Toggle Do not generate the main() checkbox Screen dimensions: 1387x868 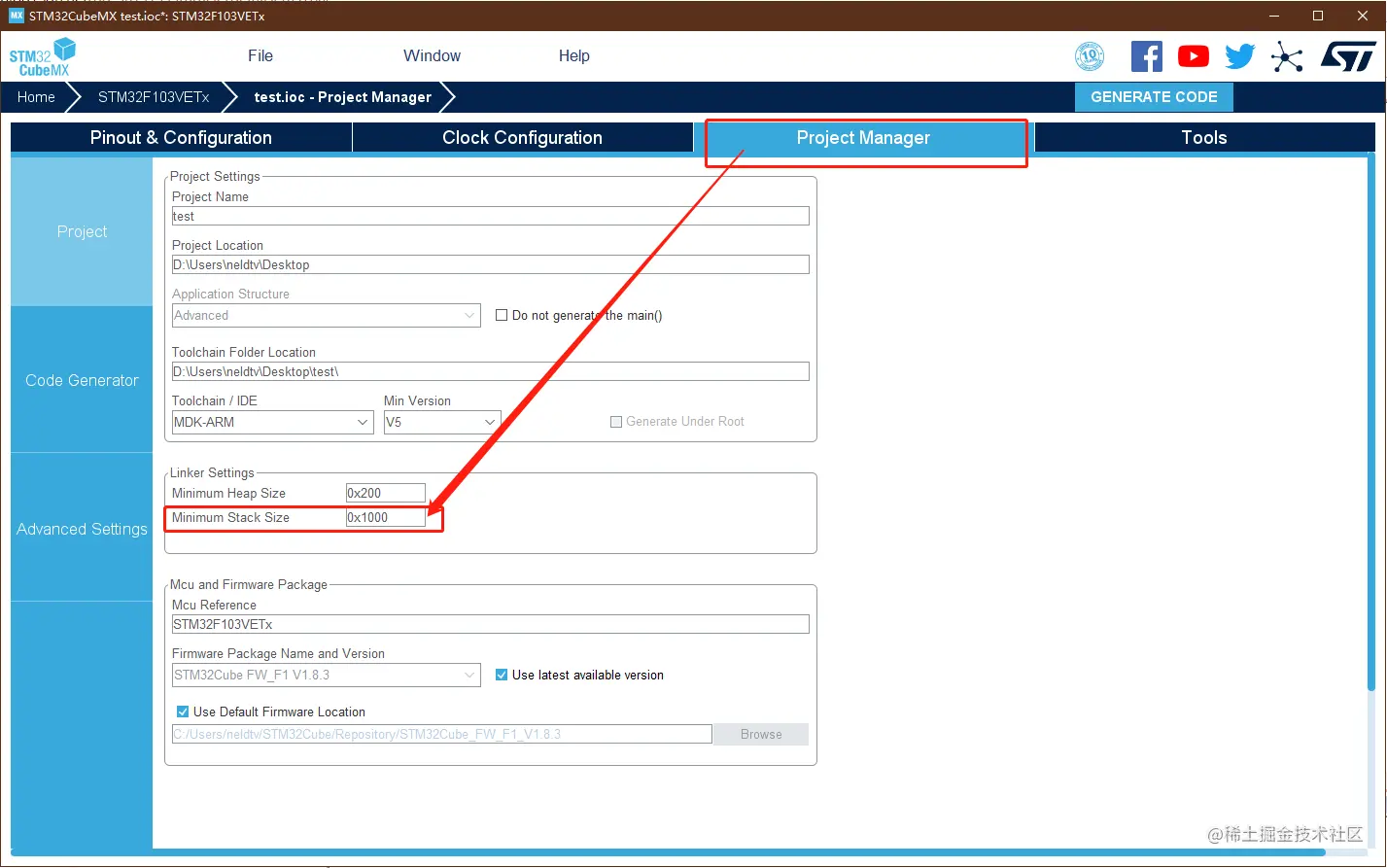pos(502,315)
